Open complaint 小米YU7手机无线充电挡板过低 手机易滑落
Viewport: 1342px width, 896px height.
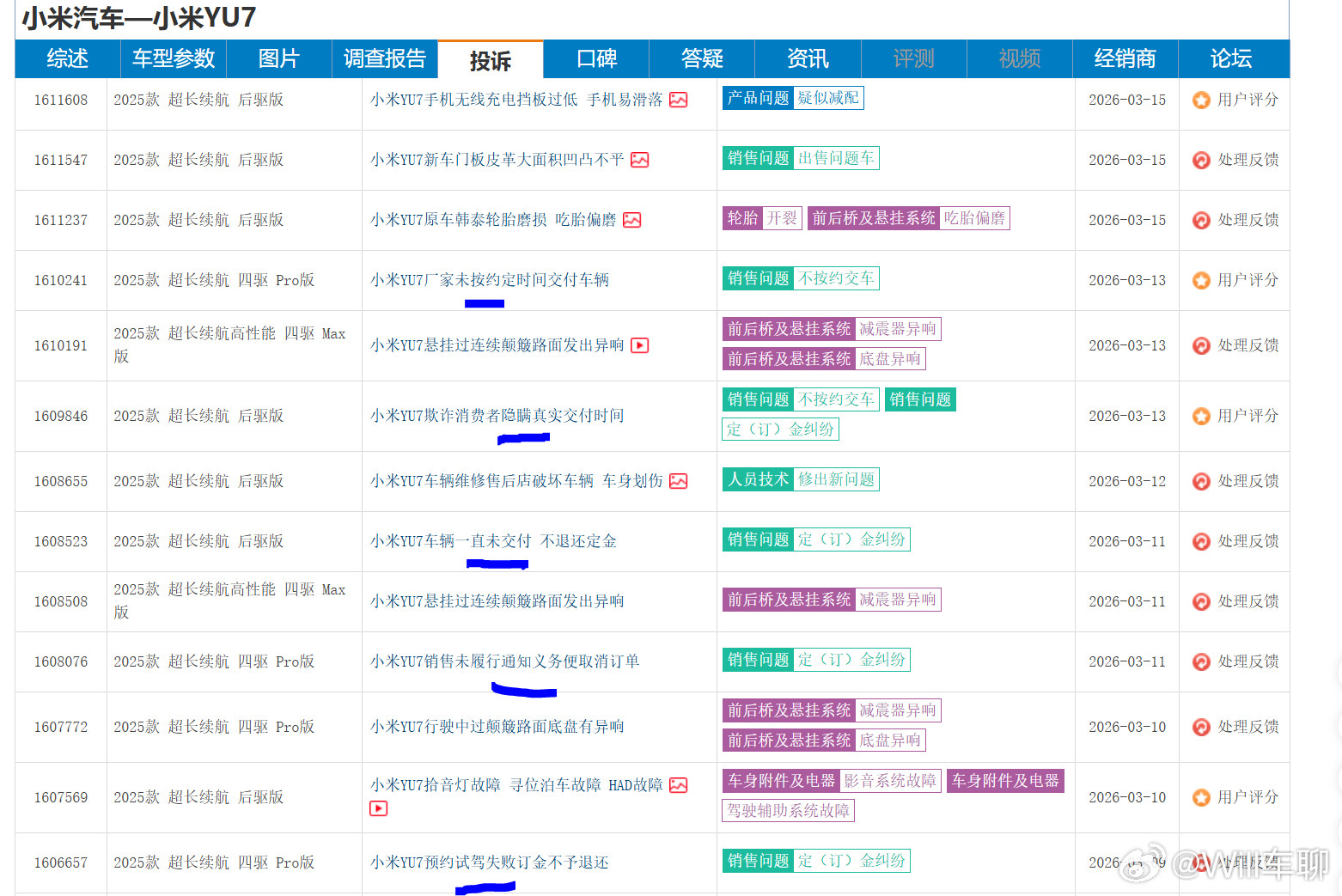[x=516, y=100]
